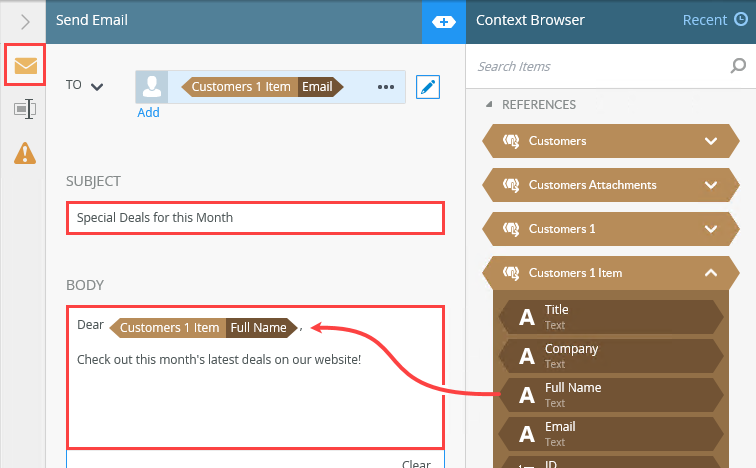This screenshot has height=468, width=756.
Task: Click the Customers 1 reference icon
Action: (511, 228)
